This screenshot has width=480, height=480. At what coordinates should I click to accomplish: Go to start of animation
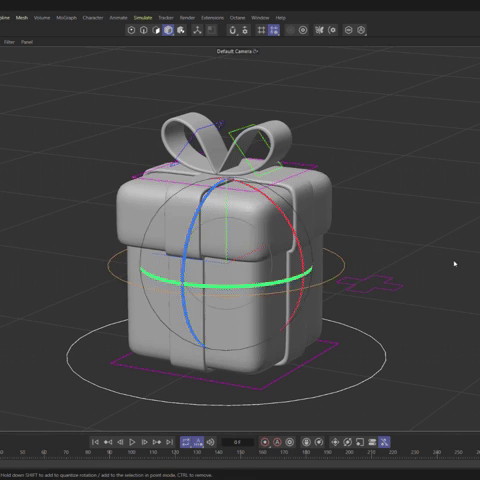95,442
